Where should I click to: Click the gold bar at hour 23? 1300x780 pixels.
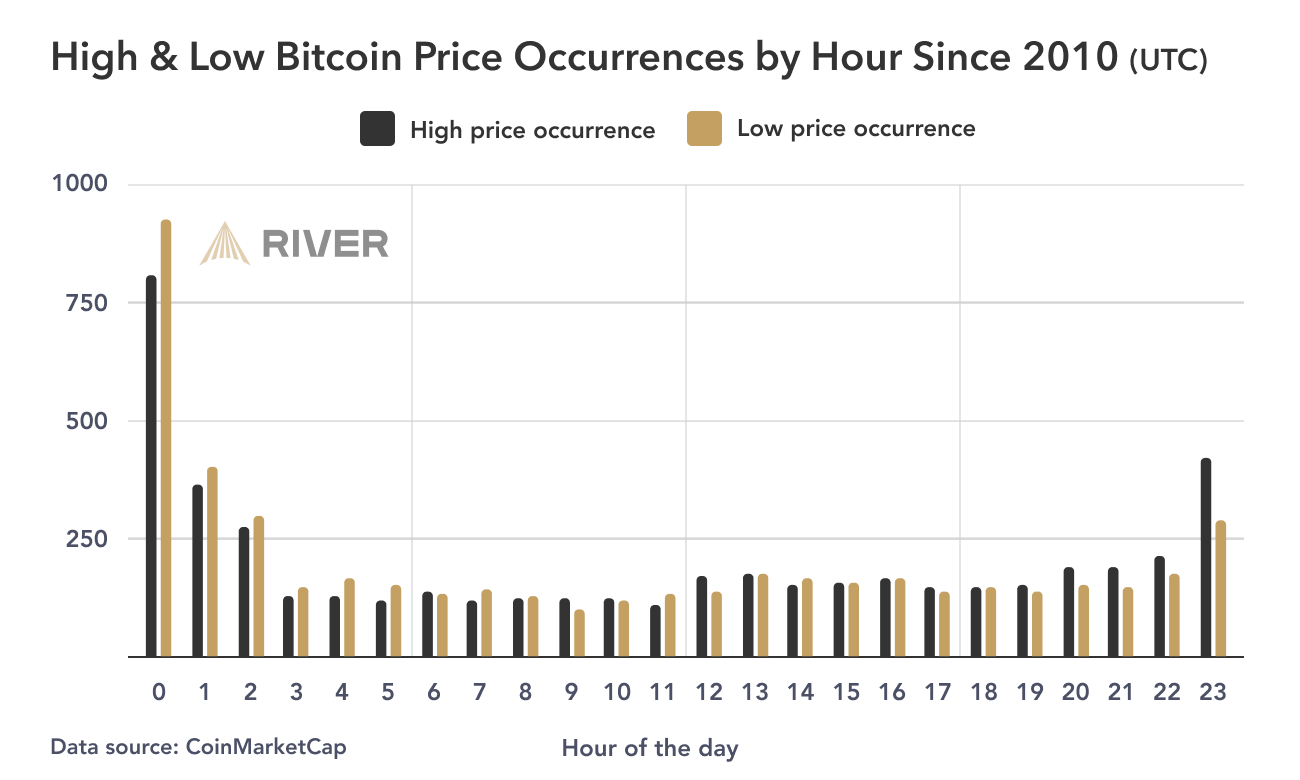click(1220, 588)
